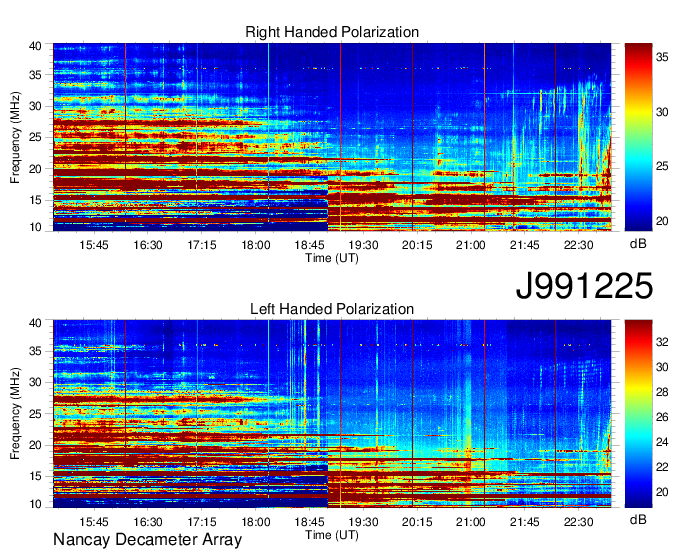Click the dB unit label beside top color bar

638,244
